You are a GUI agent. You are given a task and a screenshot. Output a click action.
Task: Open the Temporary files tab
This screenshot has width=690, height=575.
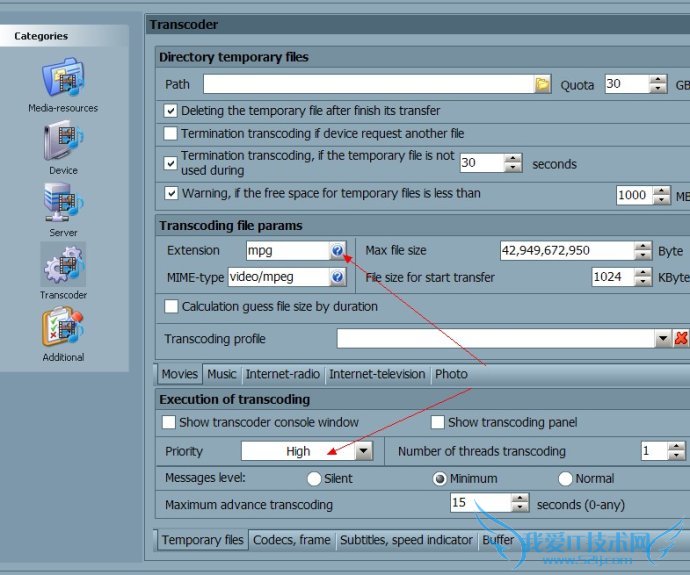[202, 540]
